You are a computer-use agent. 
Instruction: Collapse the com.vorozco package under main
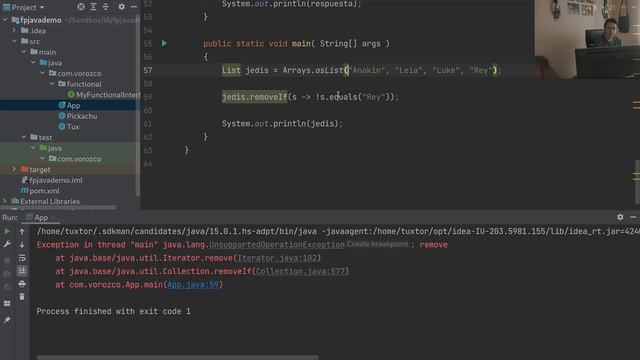coord(42,73)
